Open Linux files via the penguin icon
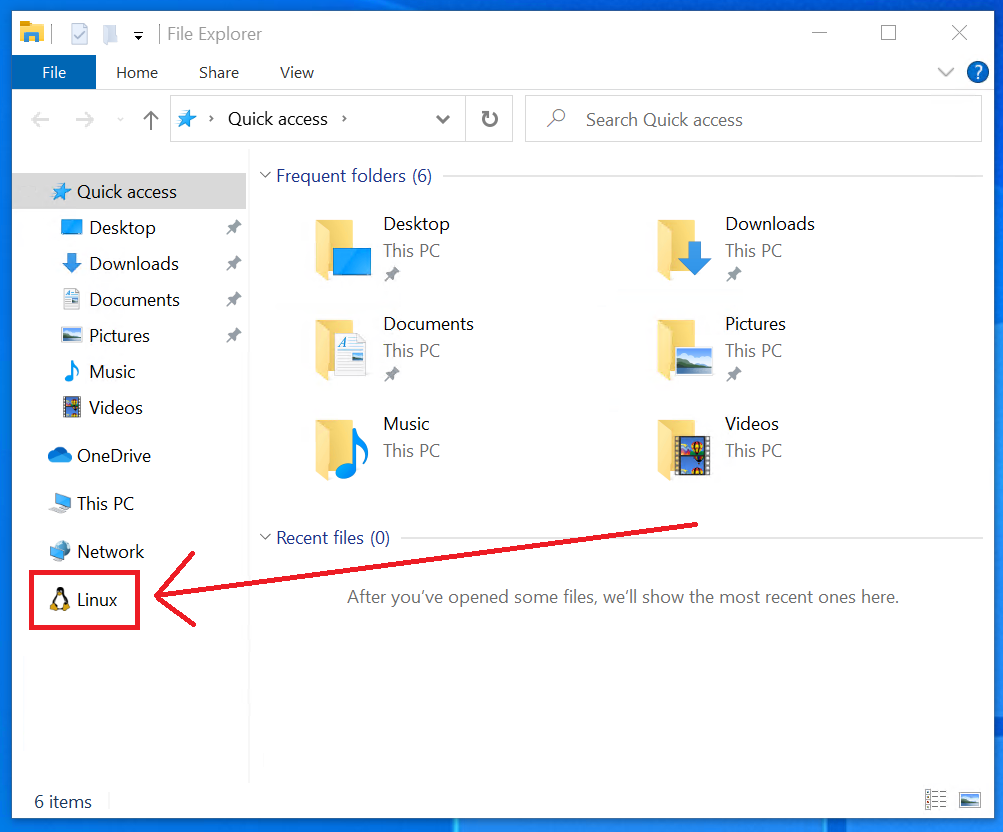The height and width of the screenshot is (832, 1003). 84,600
